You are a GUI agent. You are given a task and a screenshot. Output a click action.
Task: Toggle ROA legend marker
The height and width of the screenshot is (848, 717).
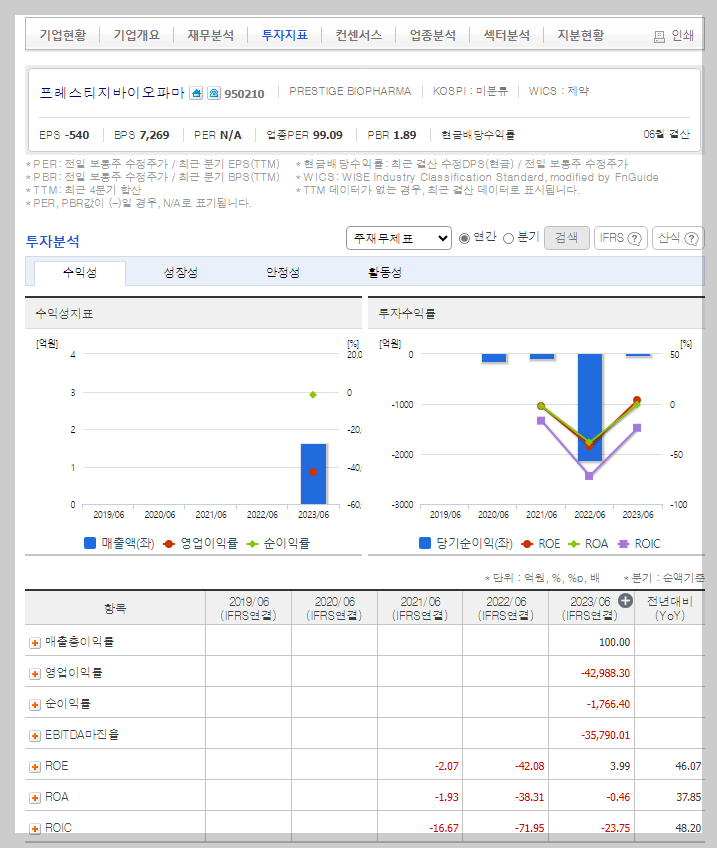(574, 544)
